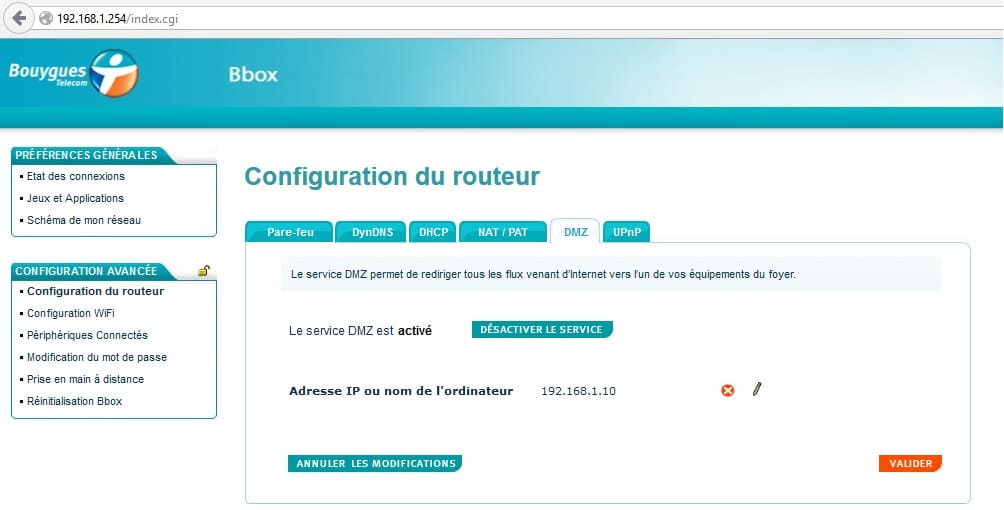Open the Pare-feu tab
Screen dimensions: 1004x510
click(x=290, y=232)
